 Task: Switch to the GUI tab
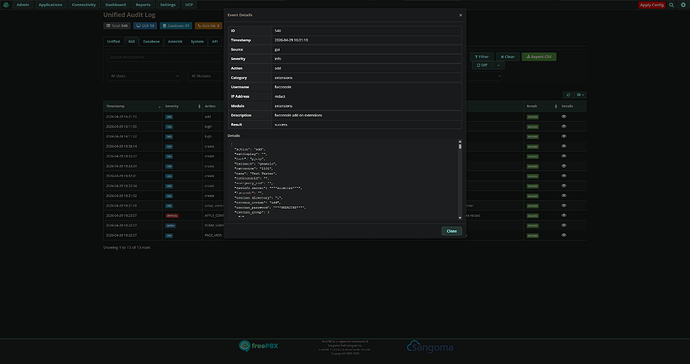(x=132, y=41)
